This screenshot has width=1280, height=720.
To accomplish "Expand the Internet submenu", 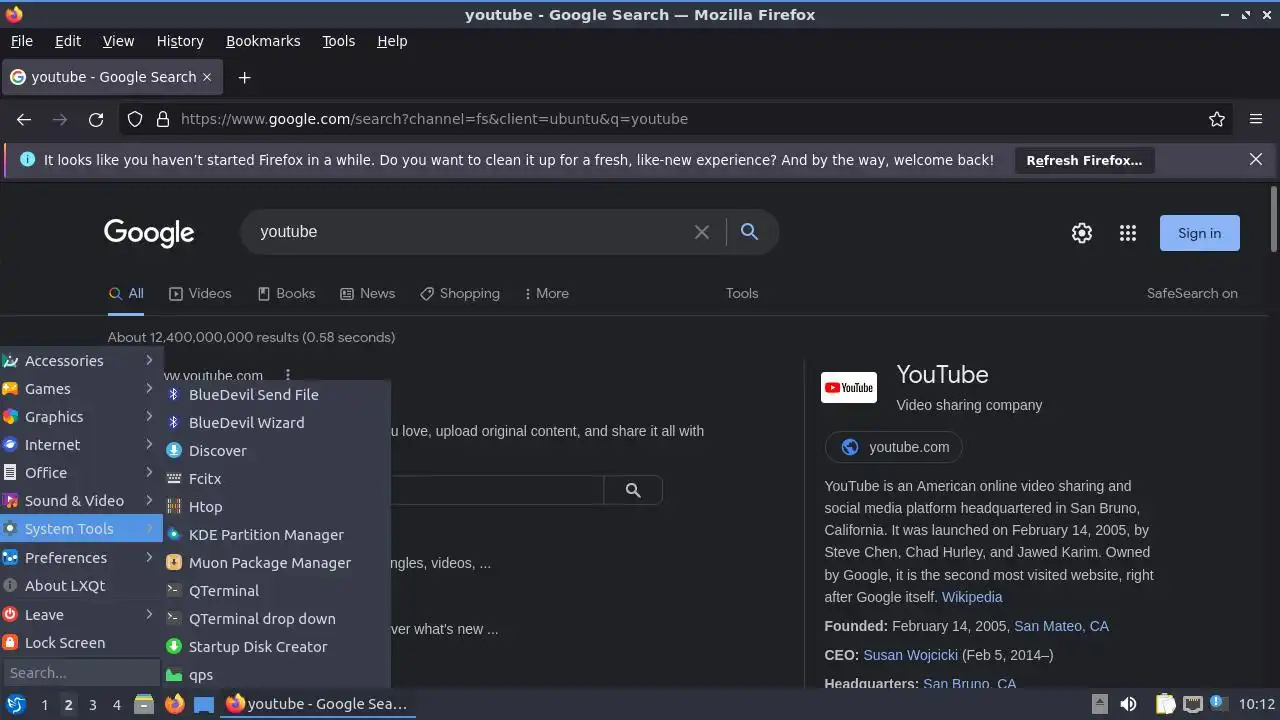I will click(81, 445).
